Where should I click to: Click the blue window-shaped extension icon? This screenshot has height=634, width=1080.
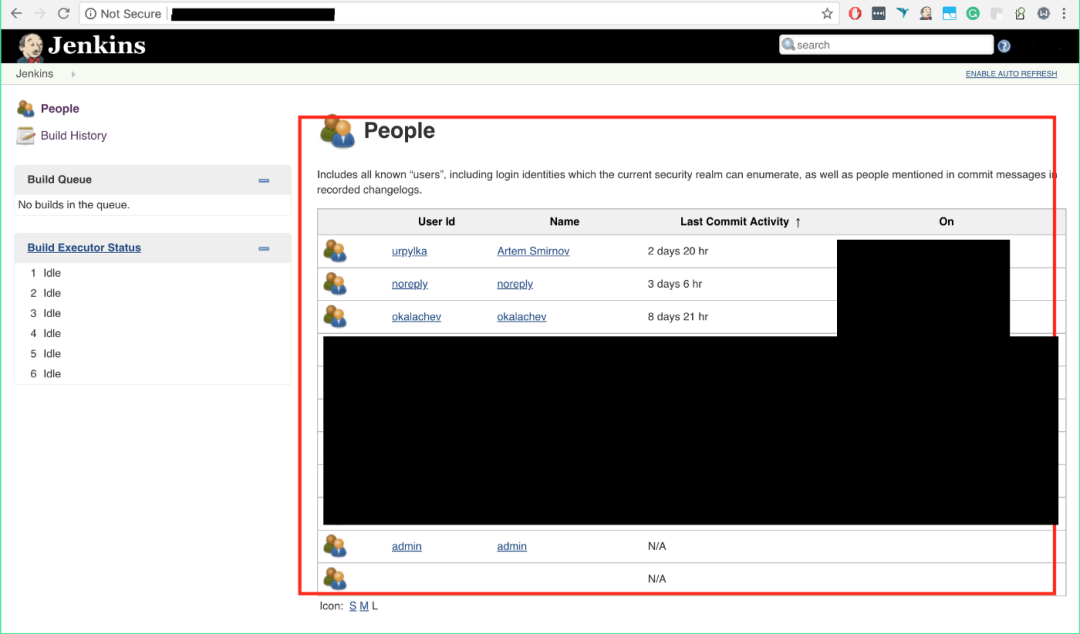(949, 13)
